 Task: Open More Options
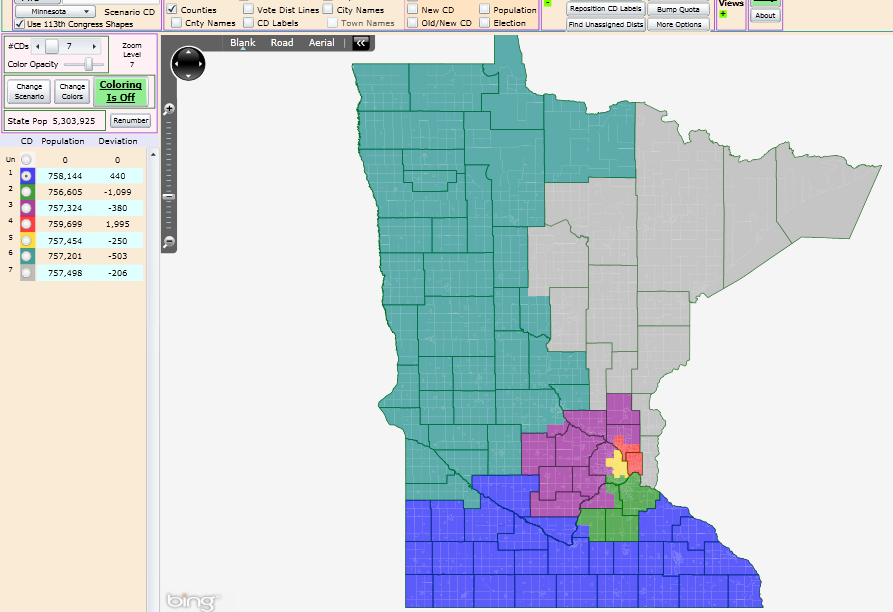coord(678,24)
